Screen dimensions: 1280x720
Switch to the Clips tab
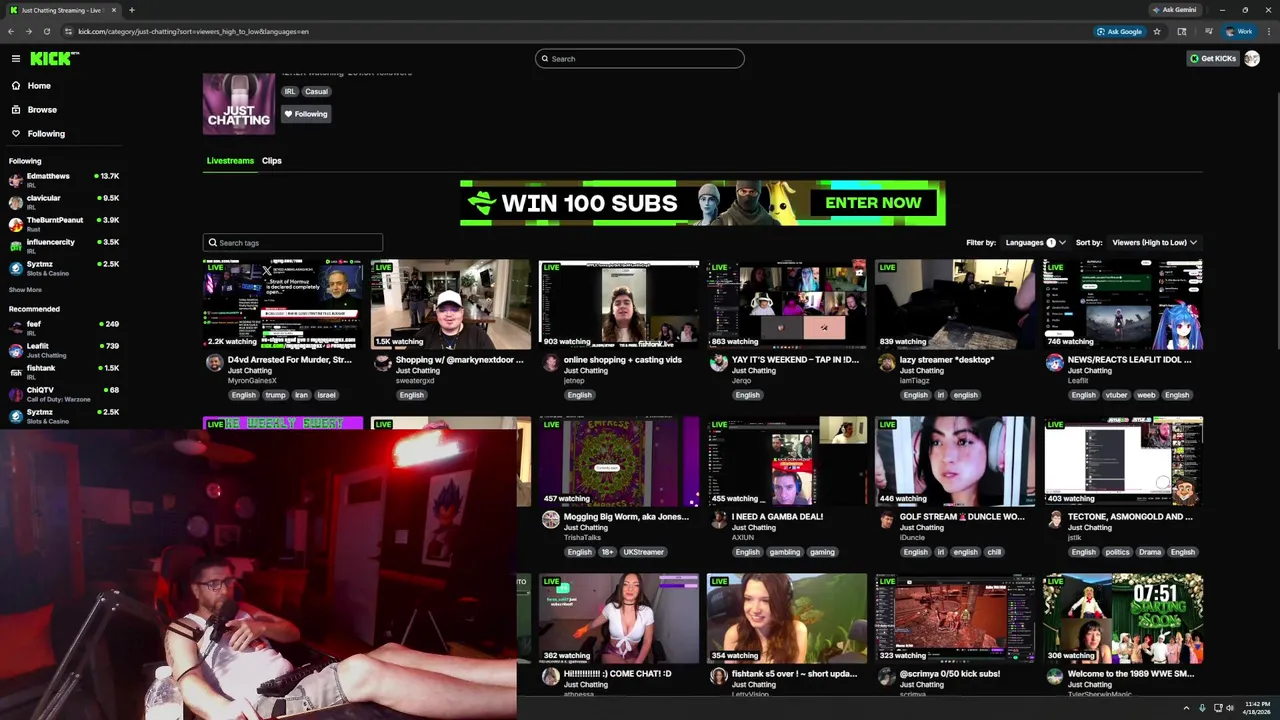(272, 161)
